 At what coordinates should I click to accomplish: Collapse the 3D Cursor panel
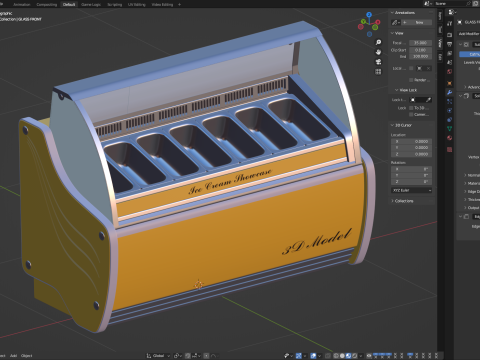point(392,125)
